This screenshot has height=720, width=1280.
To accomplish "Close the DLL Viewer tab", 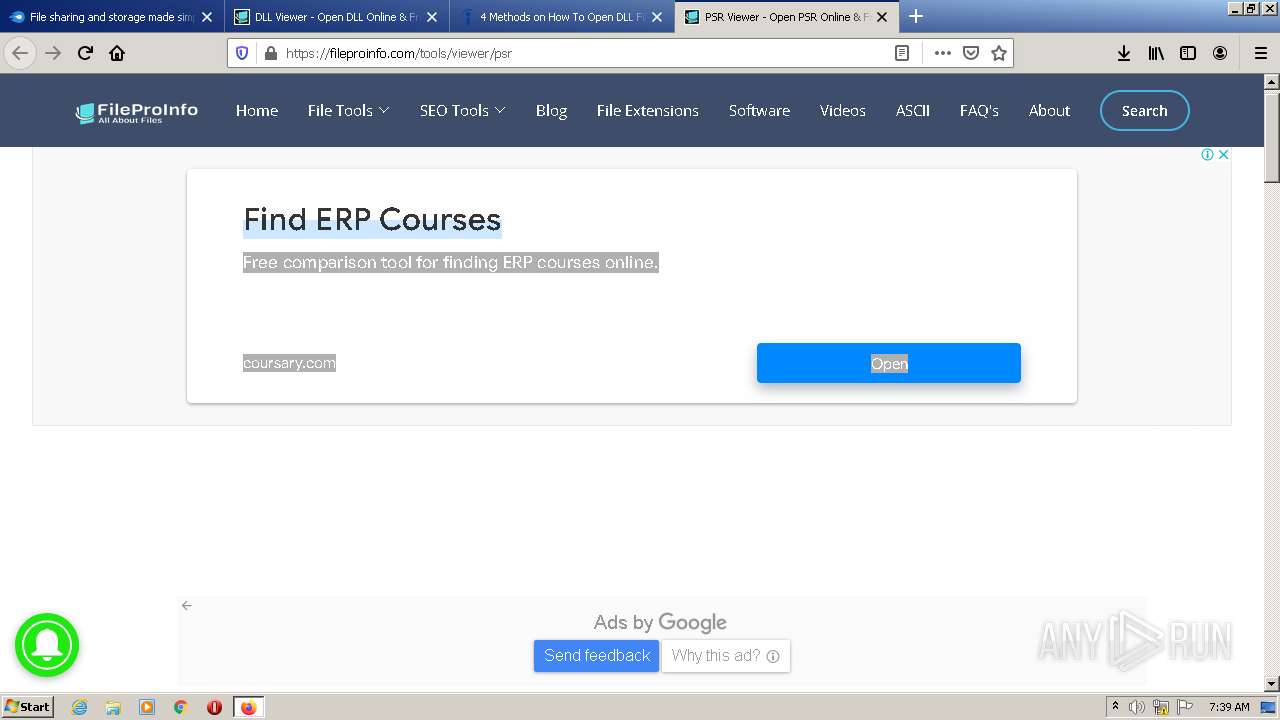I will 432,17.
